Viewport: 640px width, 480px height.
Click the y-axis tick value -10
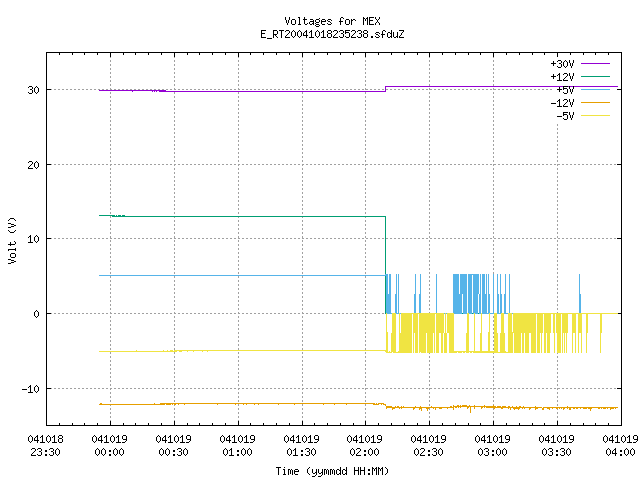tap(31, 389)
